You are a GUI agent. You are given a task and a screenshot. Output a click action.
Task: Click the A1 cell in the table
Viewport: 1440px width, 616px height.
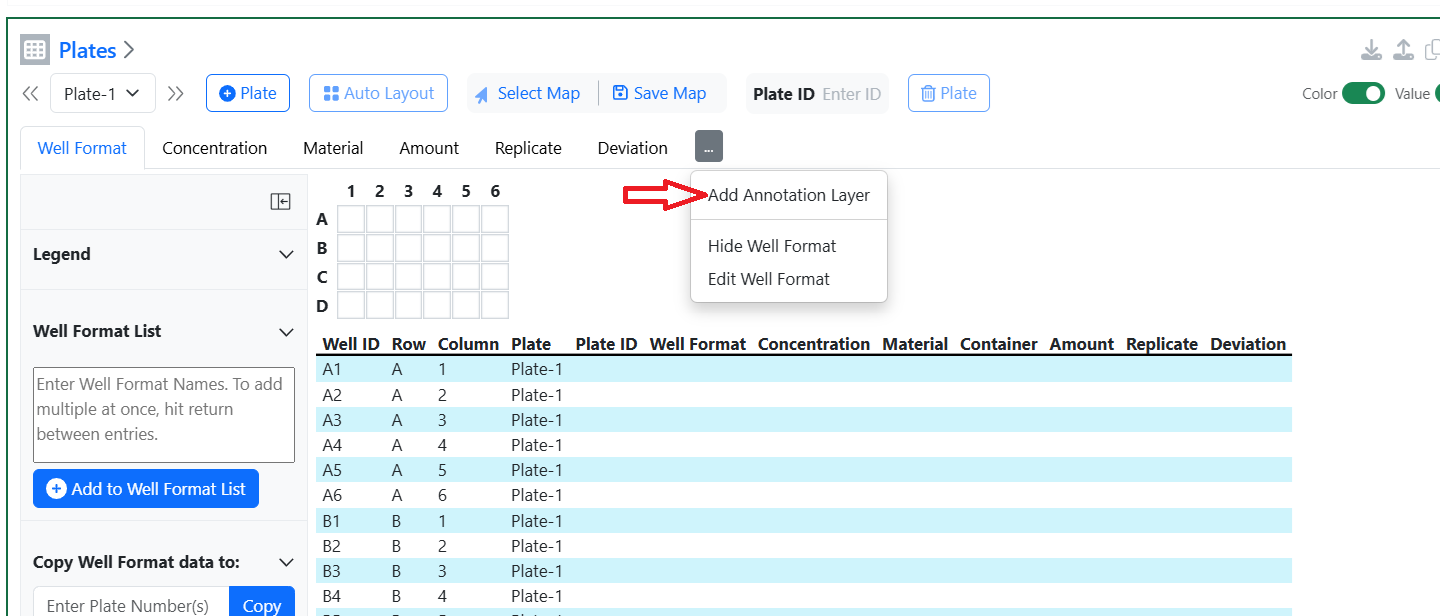coord(332,369)
